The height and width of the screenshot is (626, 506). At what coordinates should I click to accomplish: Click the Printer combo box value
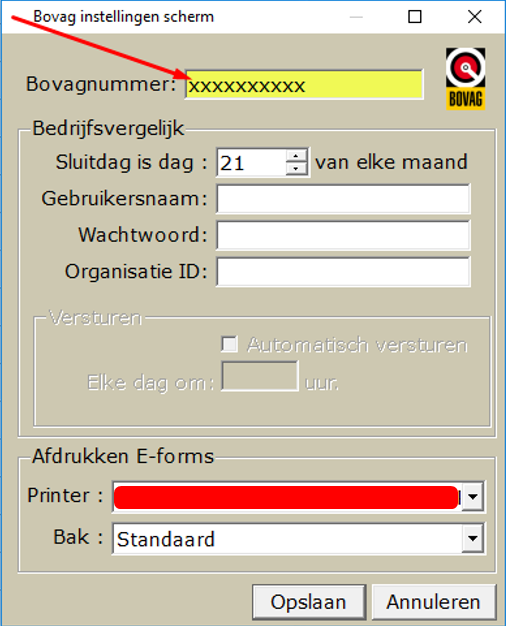[288, 497]
